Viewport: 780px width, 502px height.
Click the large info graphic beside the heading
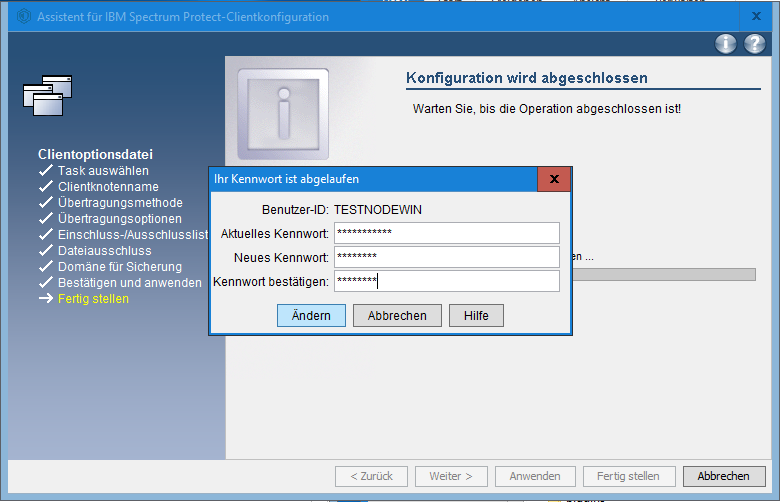[x=283, y=114]
